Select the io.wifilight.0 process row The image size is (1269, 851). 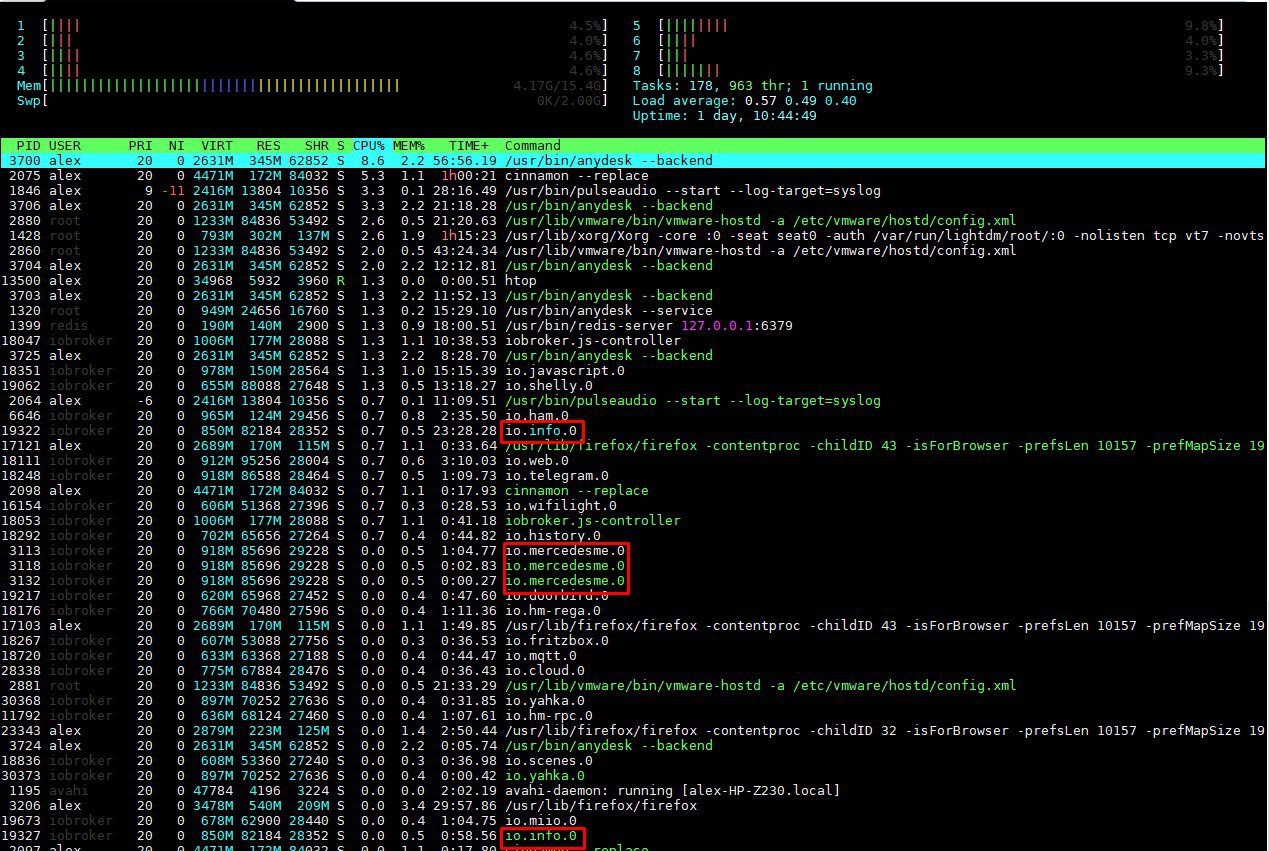pos(633,505)
